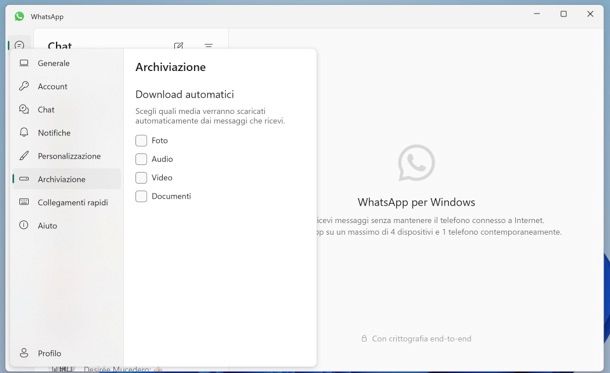Viewport: 610px width, 373px height.
Task: Click the laptop icon beside Generale
Action: point(24,63)
